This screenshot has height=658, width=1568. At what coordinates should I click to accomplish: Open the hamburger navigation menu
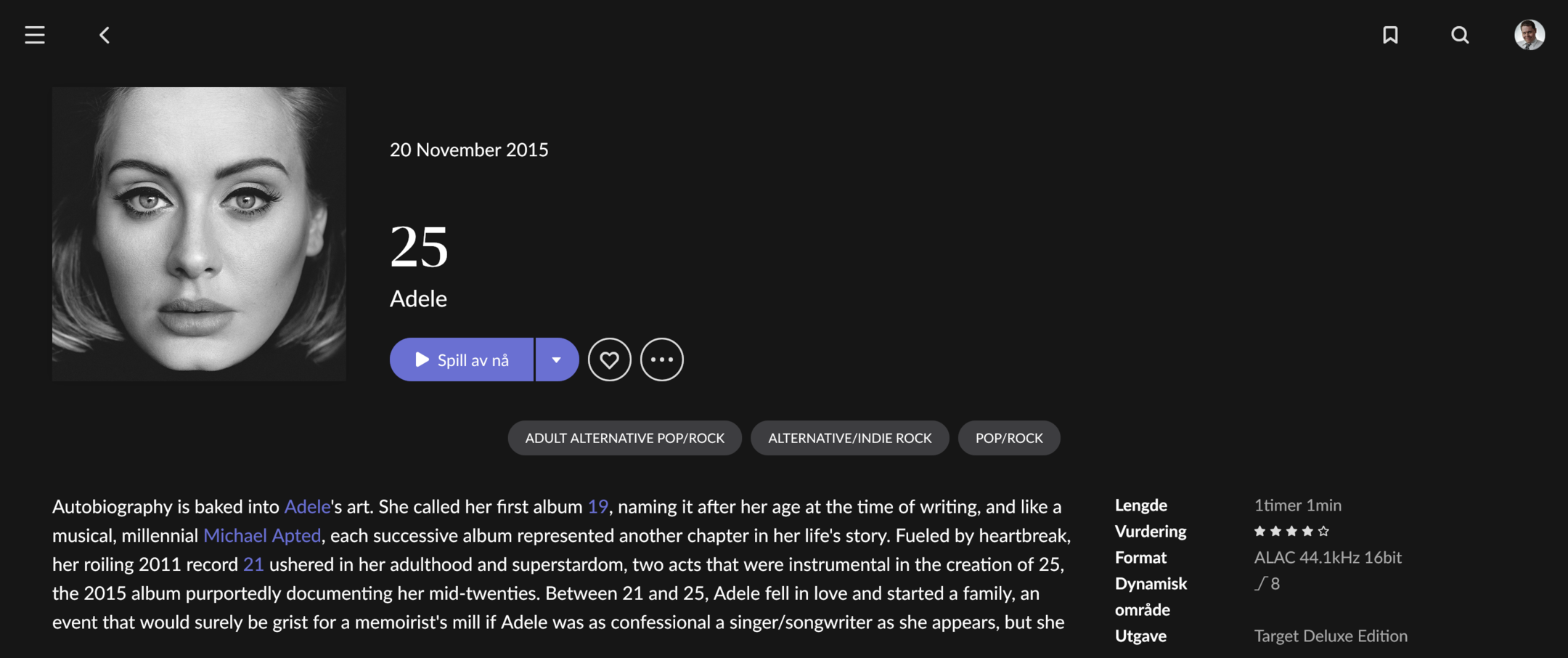tap(35, 35)
